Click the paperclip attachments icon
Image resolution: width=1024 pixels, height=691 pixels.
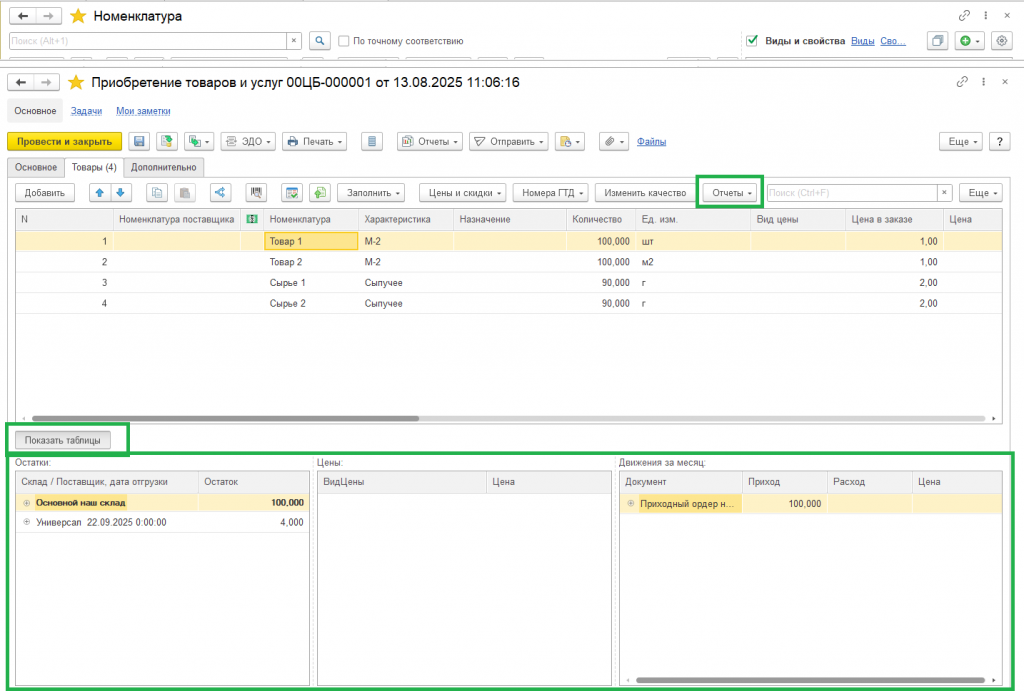coord(607,142)
